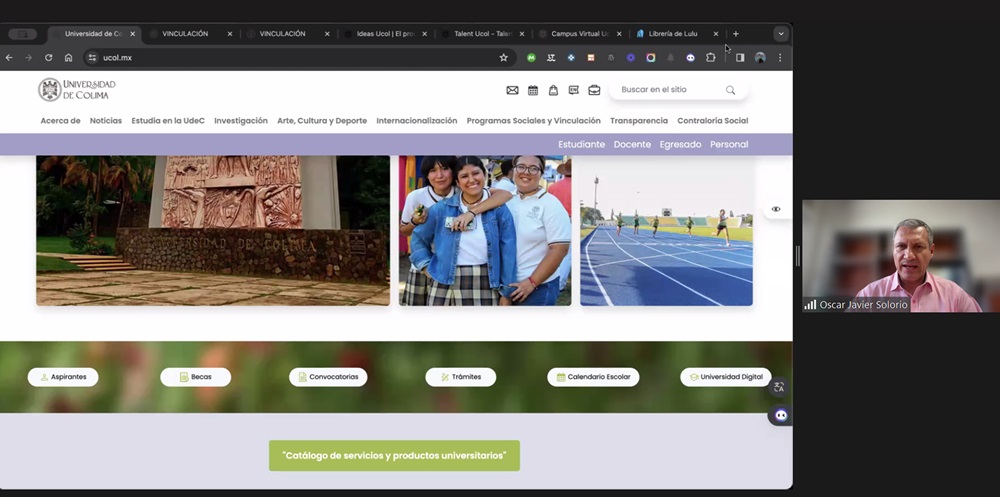The width and height of the screenshot is (1000, 497).
Task: Switch to the Campus Virtual browser tab
Action: [580, 34]
